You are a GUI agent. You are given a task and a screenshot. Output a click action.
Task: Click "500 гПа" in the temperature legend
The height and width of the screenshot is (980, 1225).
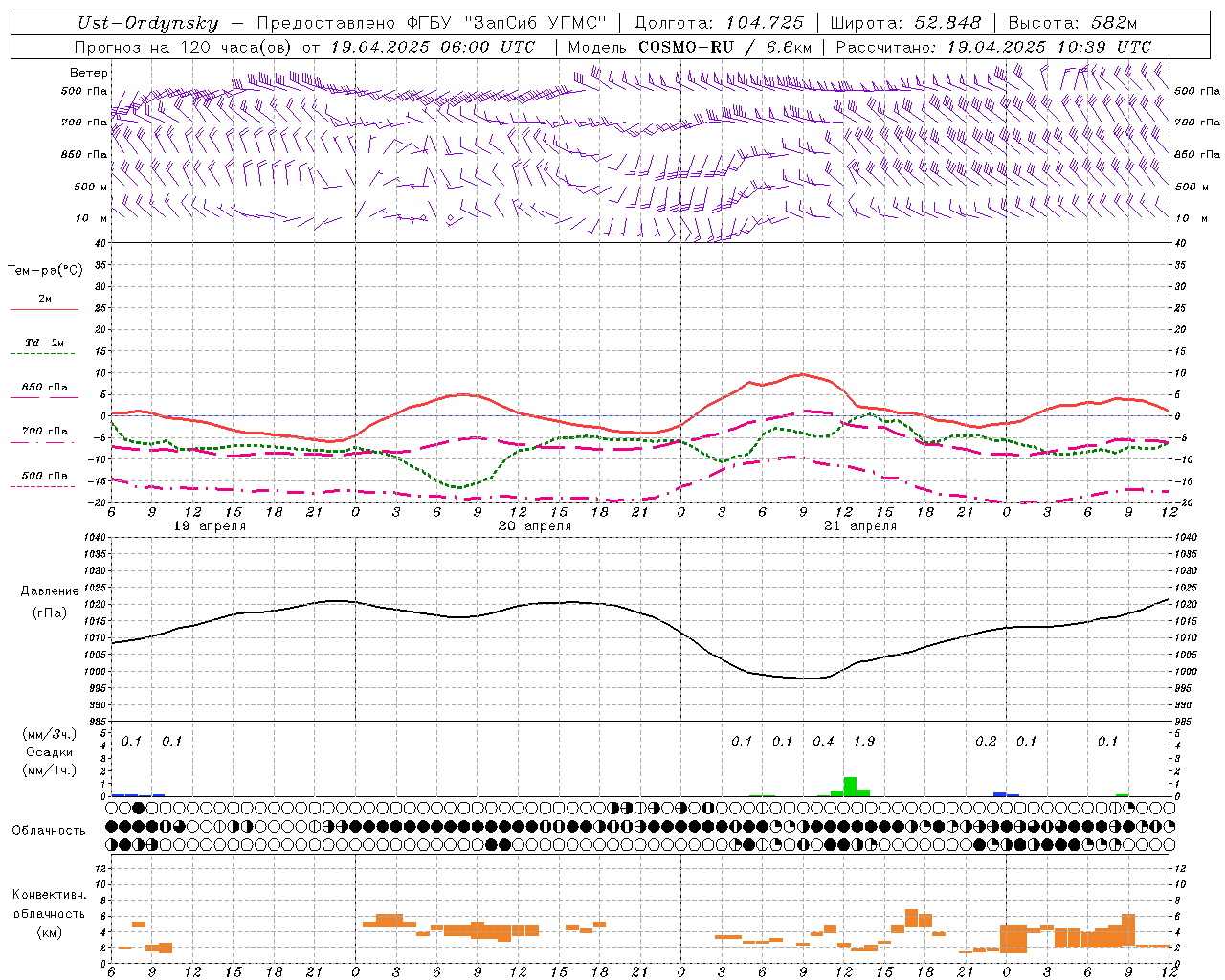(45, 476)
